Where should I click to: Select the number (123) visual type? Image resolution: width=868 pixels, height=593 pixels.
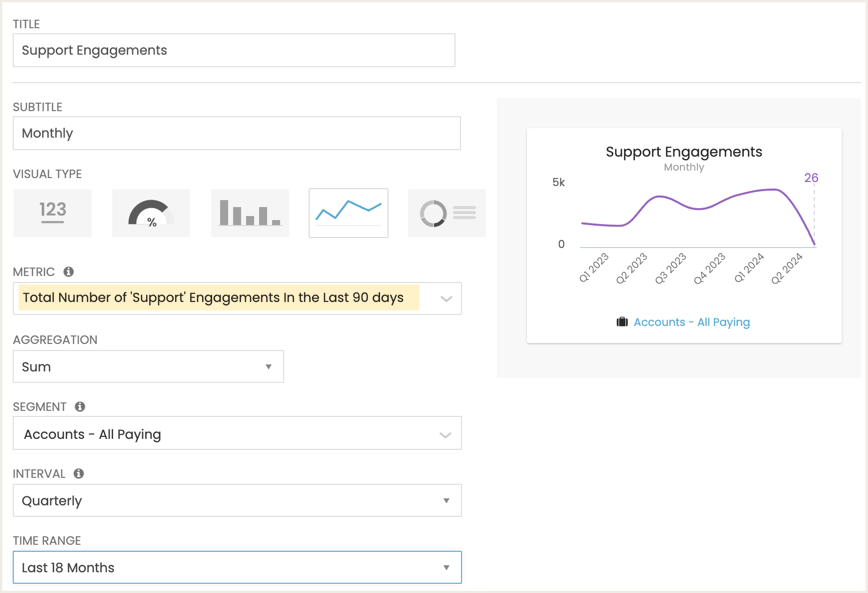tap(53, 213)
